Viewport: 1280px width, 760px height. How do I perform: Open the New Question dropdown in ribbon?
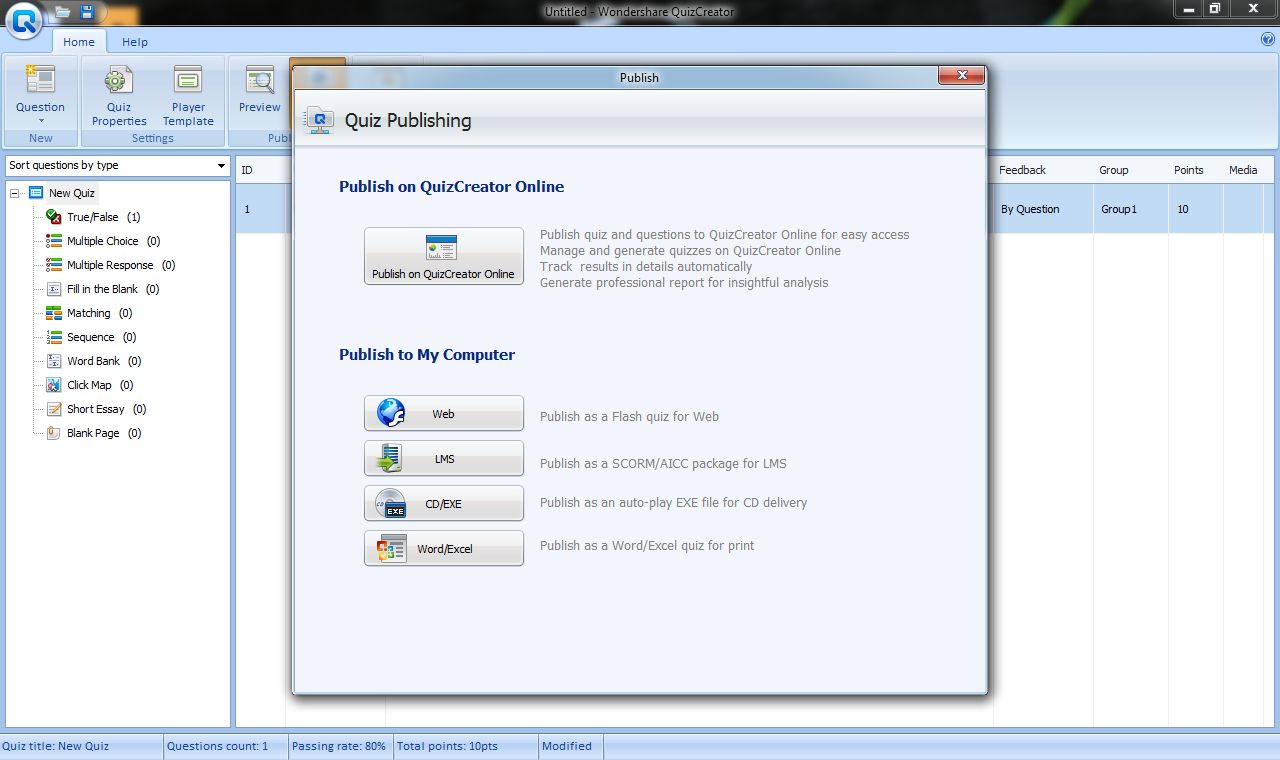pos(40,94)
